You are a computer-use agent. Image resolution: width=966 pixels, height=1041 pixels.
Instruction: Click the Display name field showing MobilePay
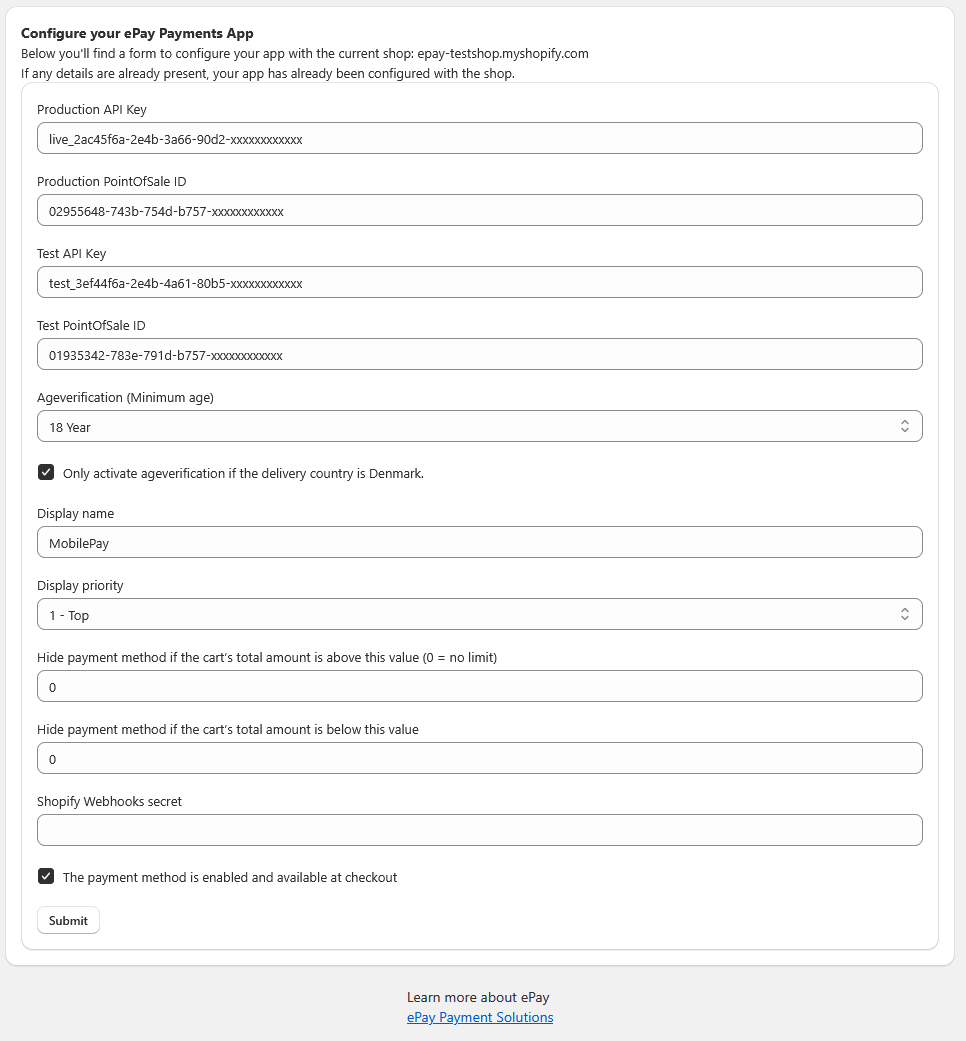[480, 542]
